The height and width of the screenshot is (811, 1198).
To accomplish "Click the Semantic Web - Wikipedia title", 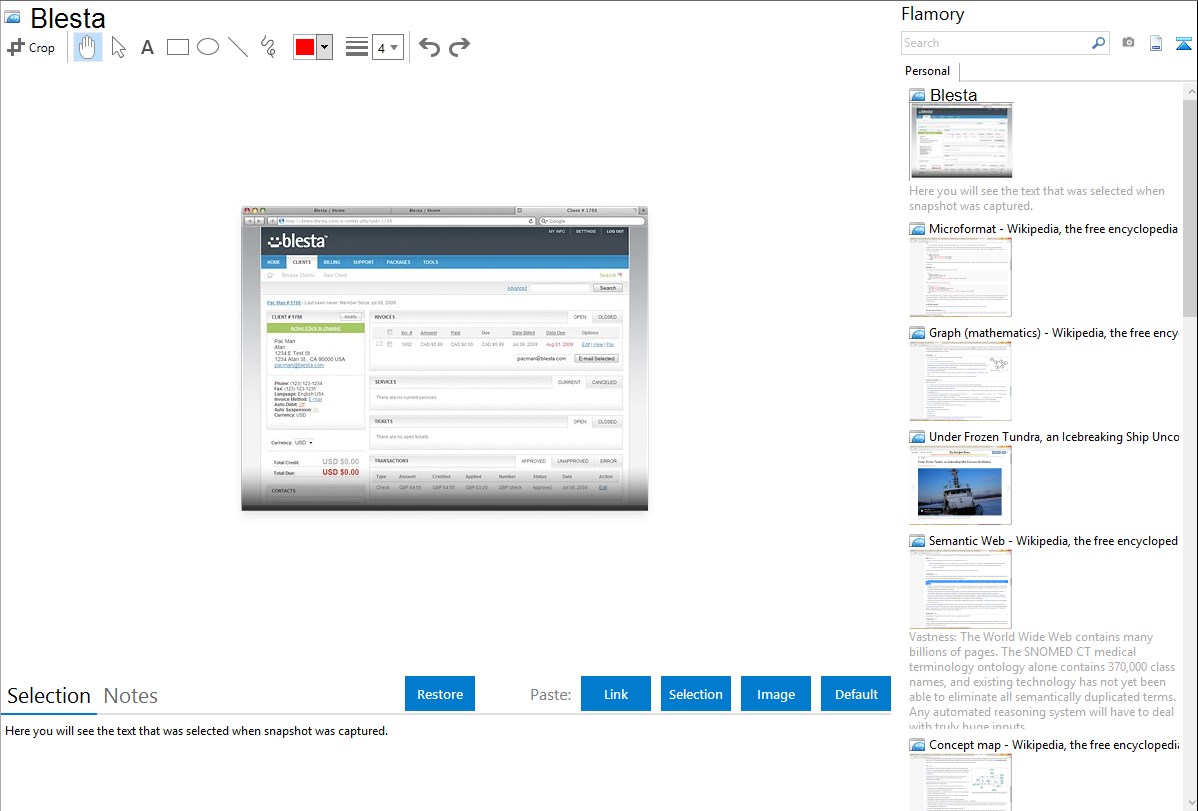I will point(1053,540).
